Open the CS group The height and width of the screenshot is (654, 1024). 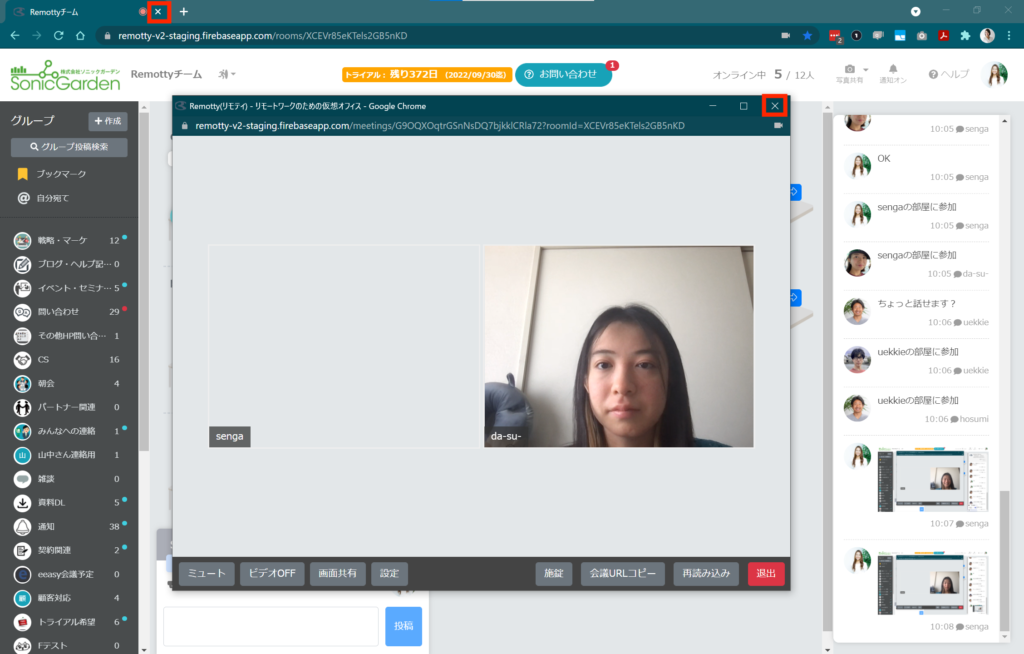pos(69,359)
